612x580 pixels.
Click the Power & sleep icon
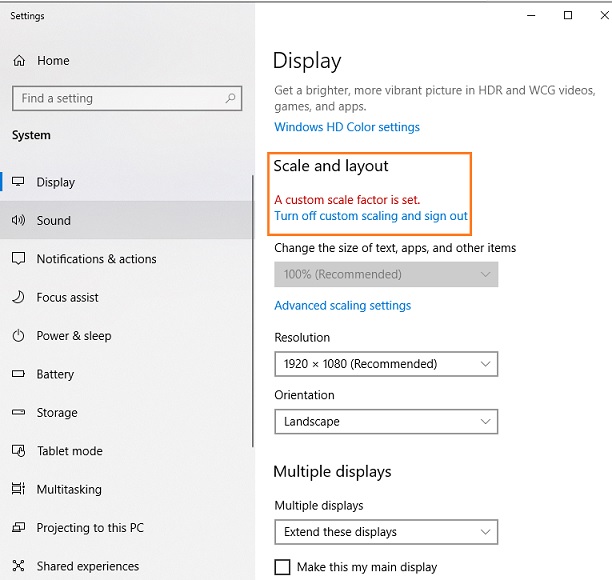pyautogui.click(x=18, y=336)
